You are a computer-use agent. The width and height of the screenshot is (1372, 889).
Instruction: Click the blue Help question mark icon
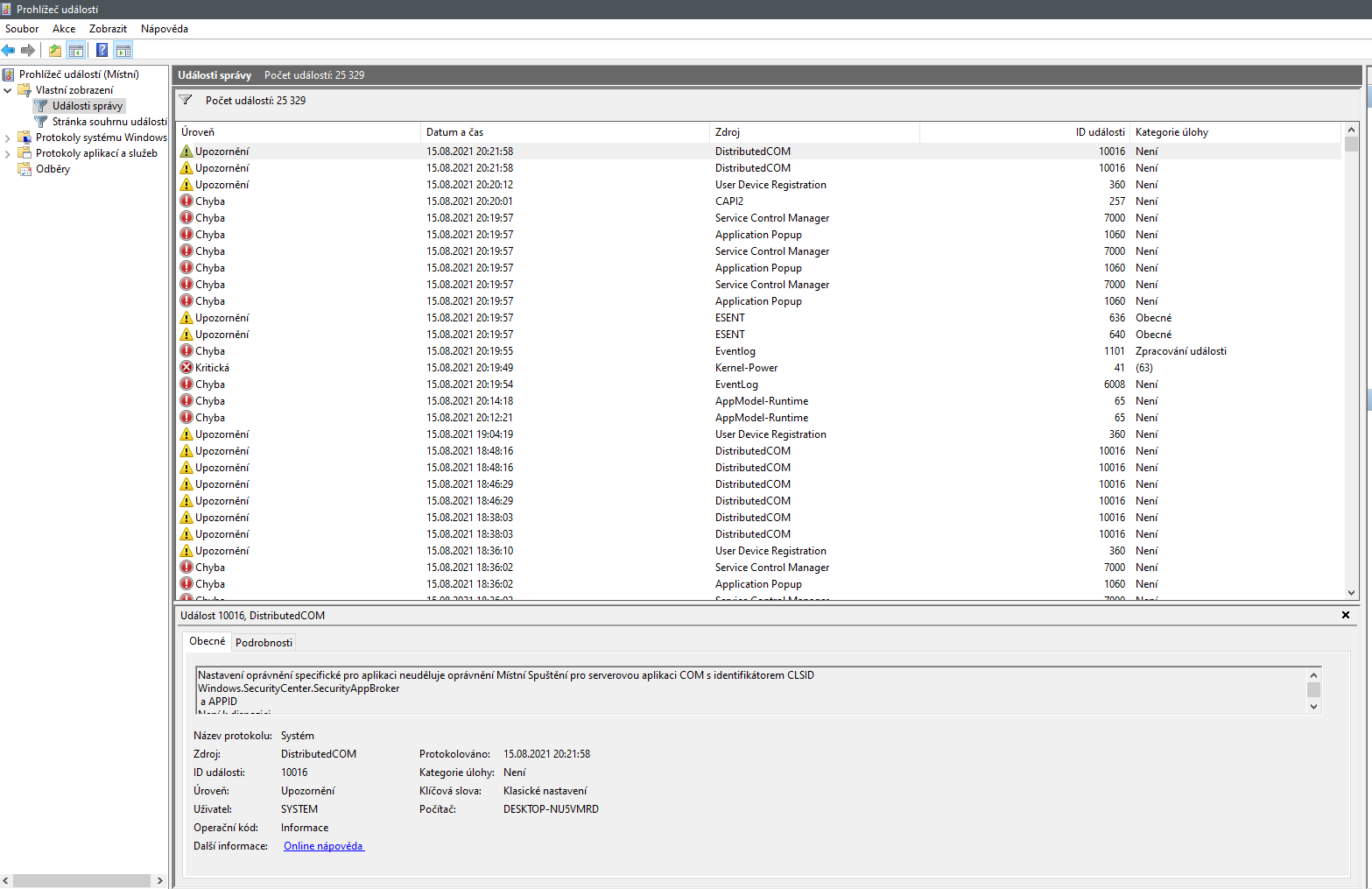[x=102, y=50]
